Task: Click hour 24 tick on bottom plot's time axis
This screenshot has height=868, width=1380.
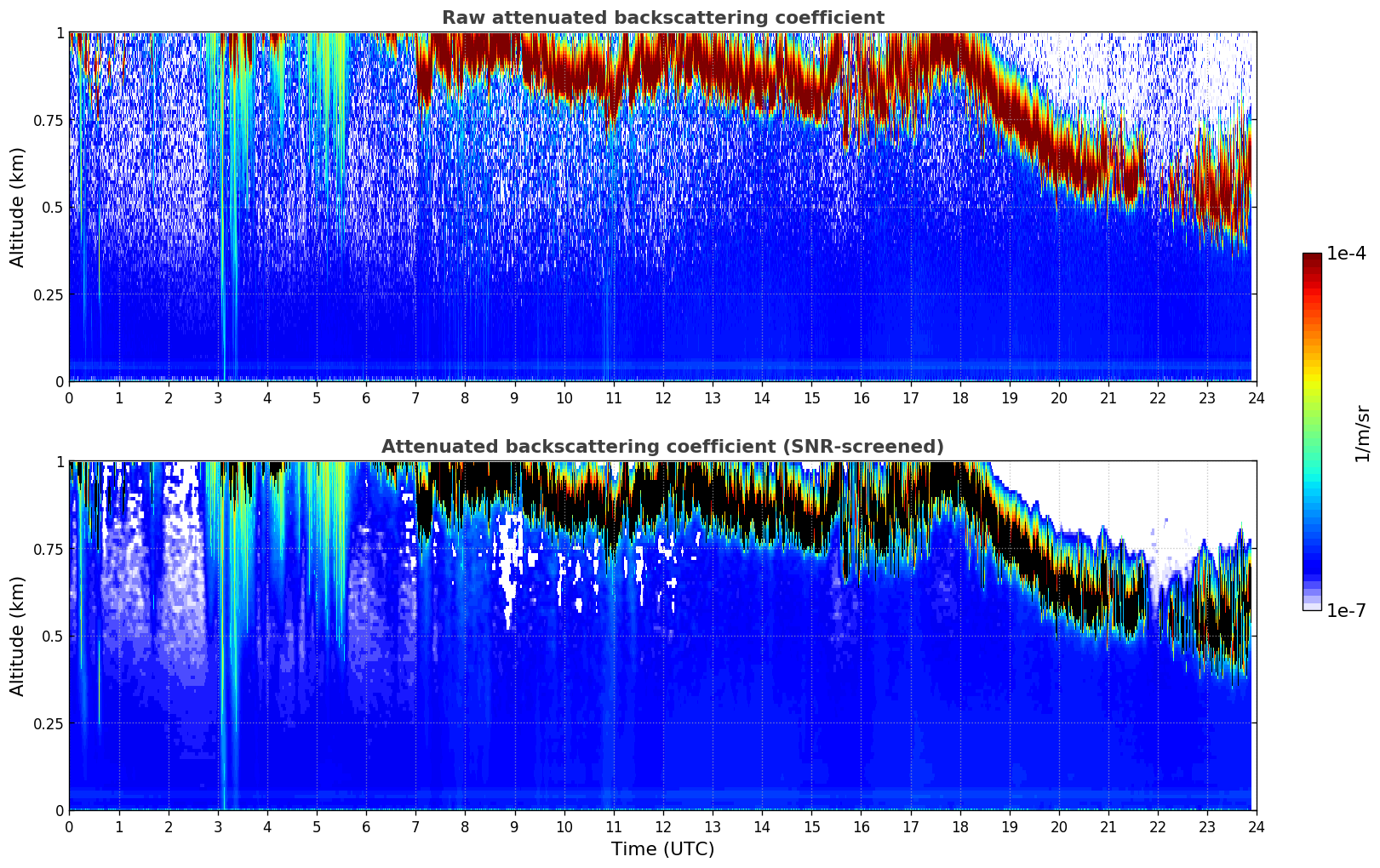Action: point(1257,826)
